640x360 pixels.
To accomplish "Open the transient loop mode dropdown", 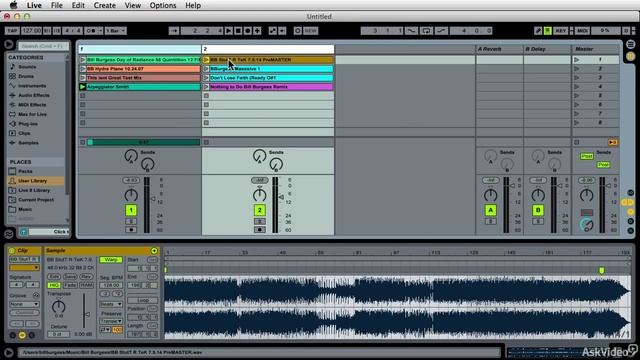I will pos(105,329).
